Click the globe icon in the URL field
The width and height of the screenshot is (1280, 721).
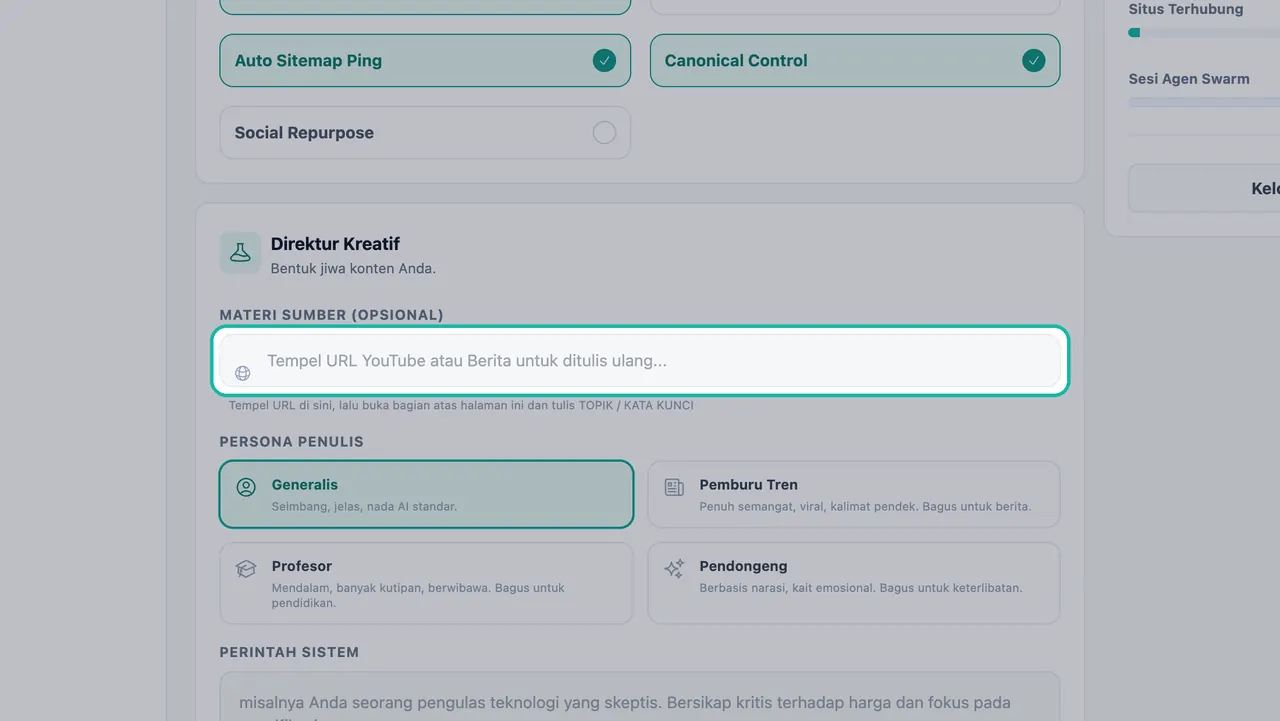click(242, 373)
